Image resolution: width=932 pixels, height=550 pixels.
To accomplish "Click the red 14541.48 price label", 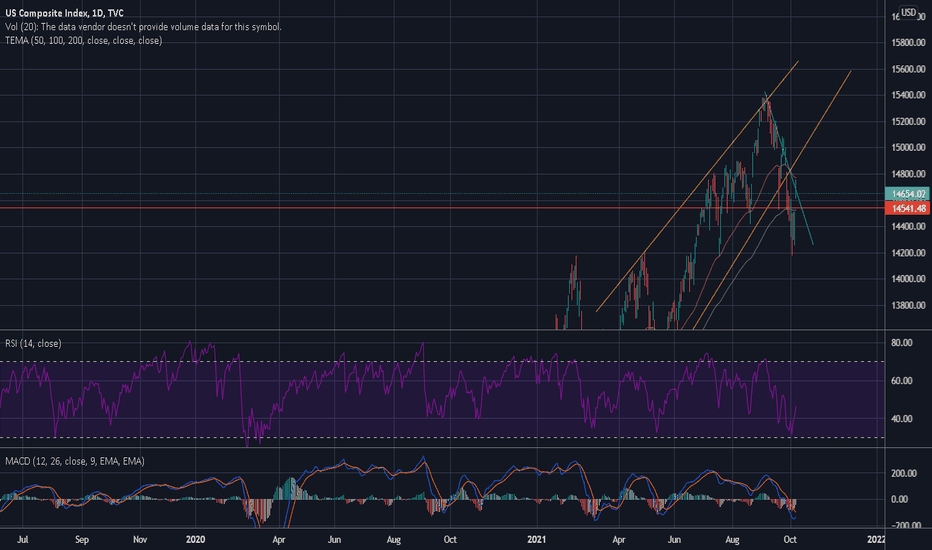I will click(x=908, y=208).
